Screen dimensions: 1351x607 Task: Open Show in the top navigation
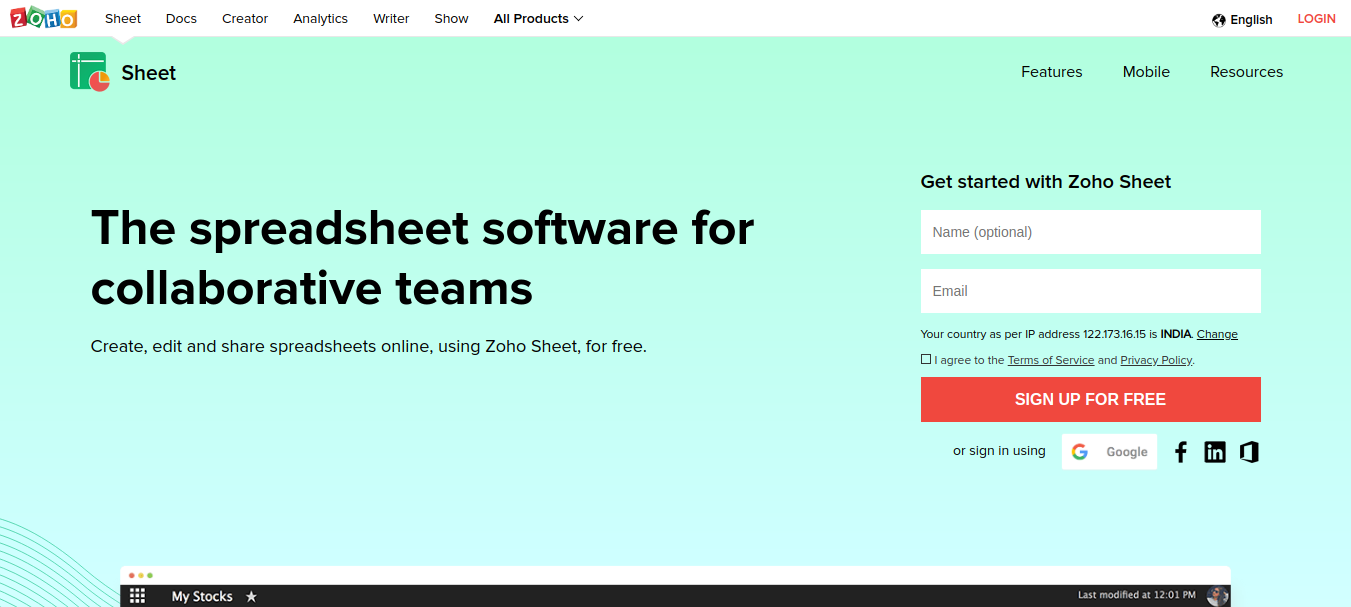pyautogui.click(x=451, y=19)
